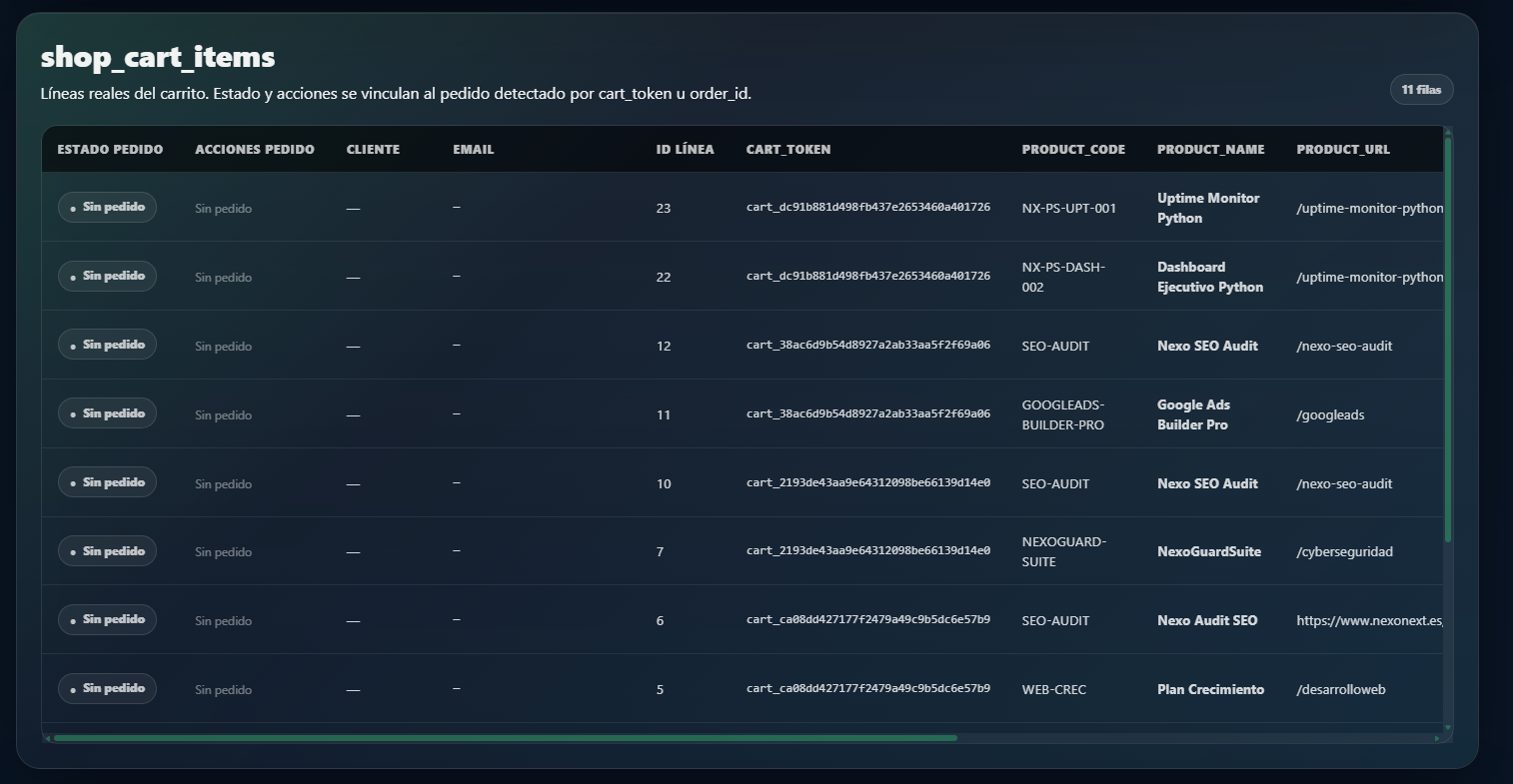The height and width of the screenshot is (784, 1513).
Task: Click ID línea value 23
Action: tap(664, 208)
